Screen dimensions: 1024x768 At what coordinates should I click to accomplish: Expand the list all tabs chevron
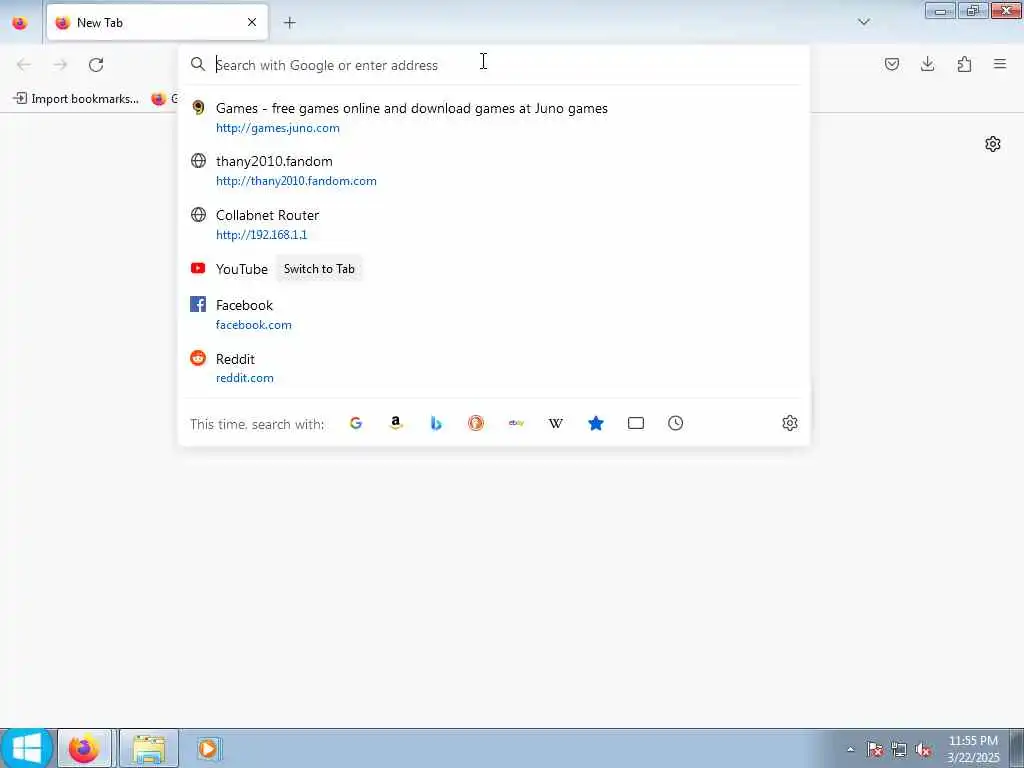click(863, 22)
